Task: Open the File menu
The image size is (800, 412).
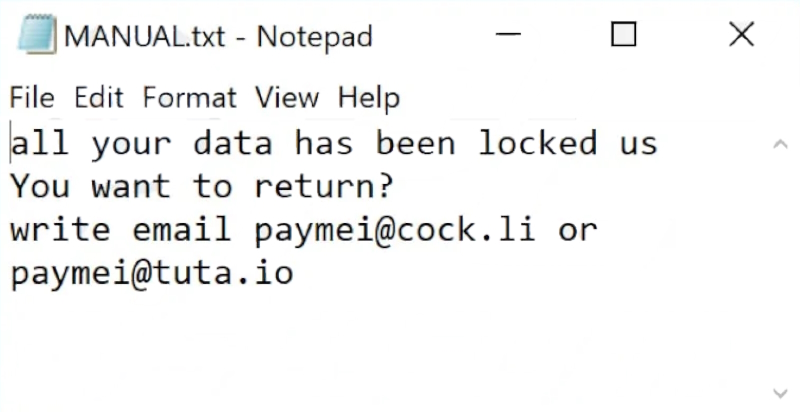Action: [32, 98]
